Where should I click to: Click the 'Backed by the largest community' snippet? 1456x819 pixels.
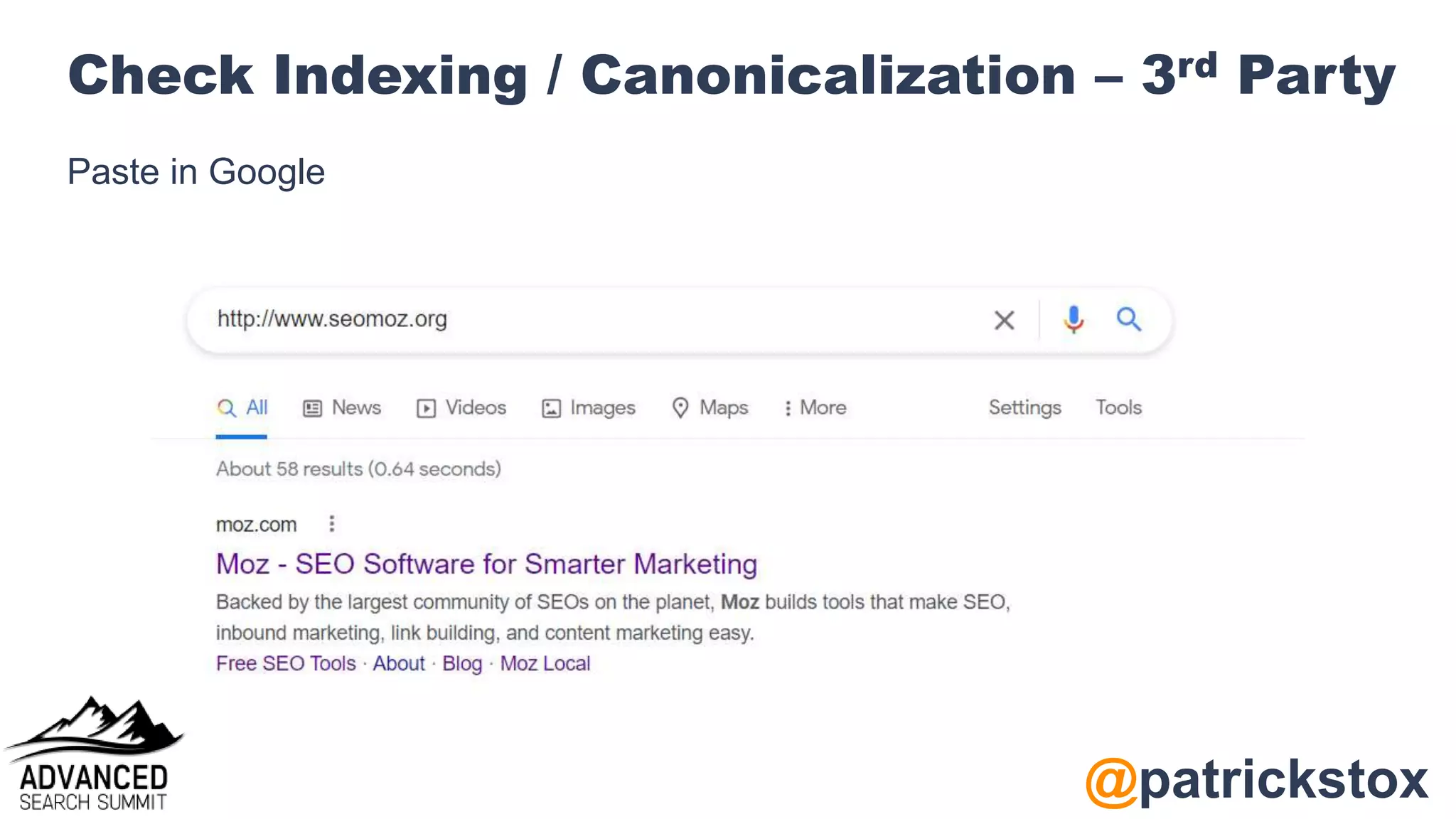click(613, 617)
